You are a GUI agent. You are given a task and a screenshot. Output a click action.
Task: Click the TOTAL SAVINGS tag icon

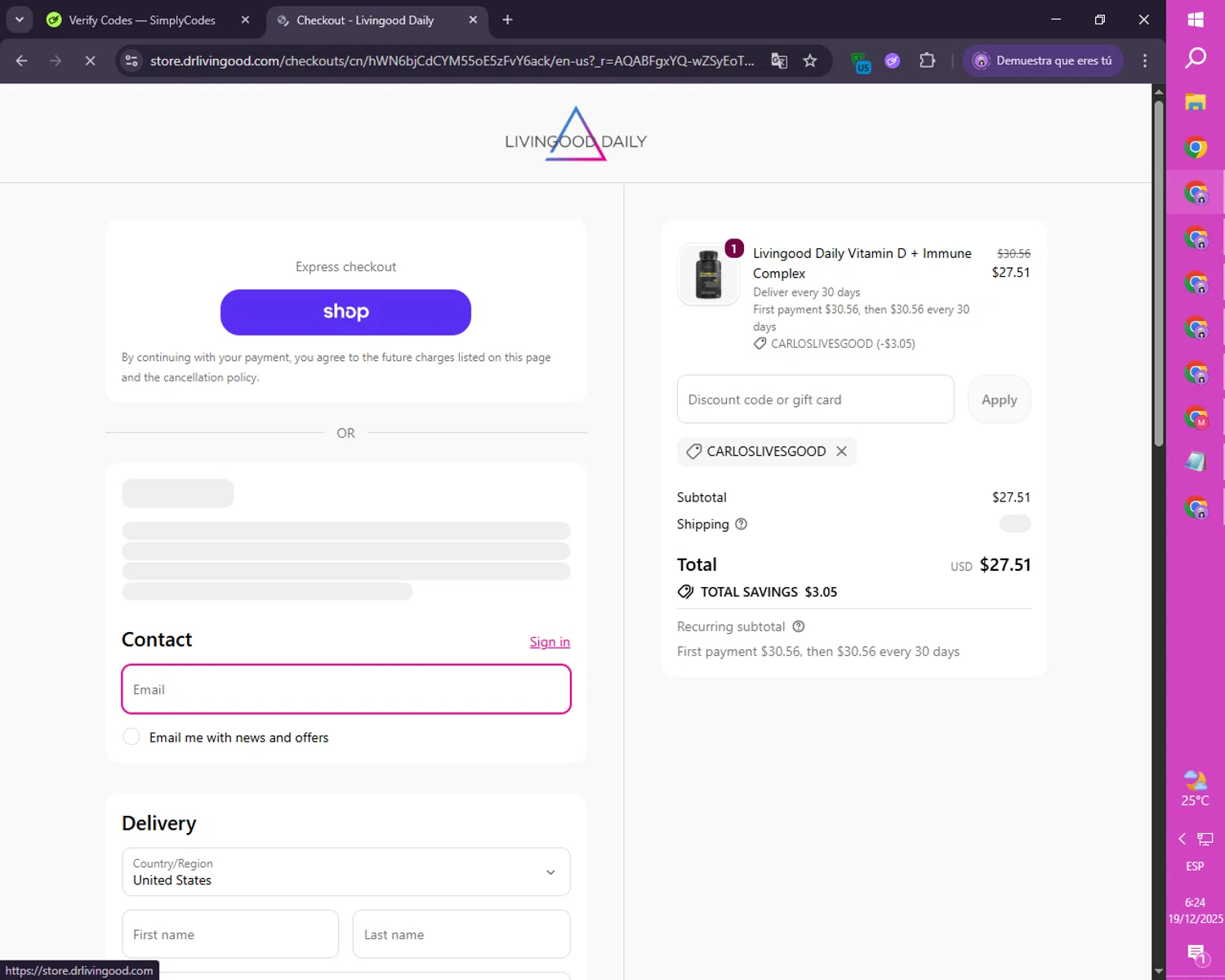(685, 591)
